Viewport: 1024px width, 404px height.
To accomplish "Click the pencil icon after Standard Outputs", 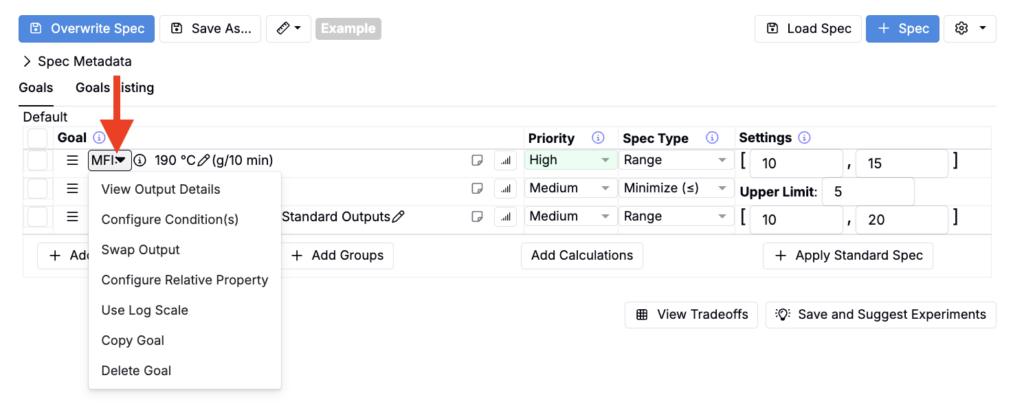I will 398,216.
